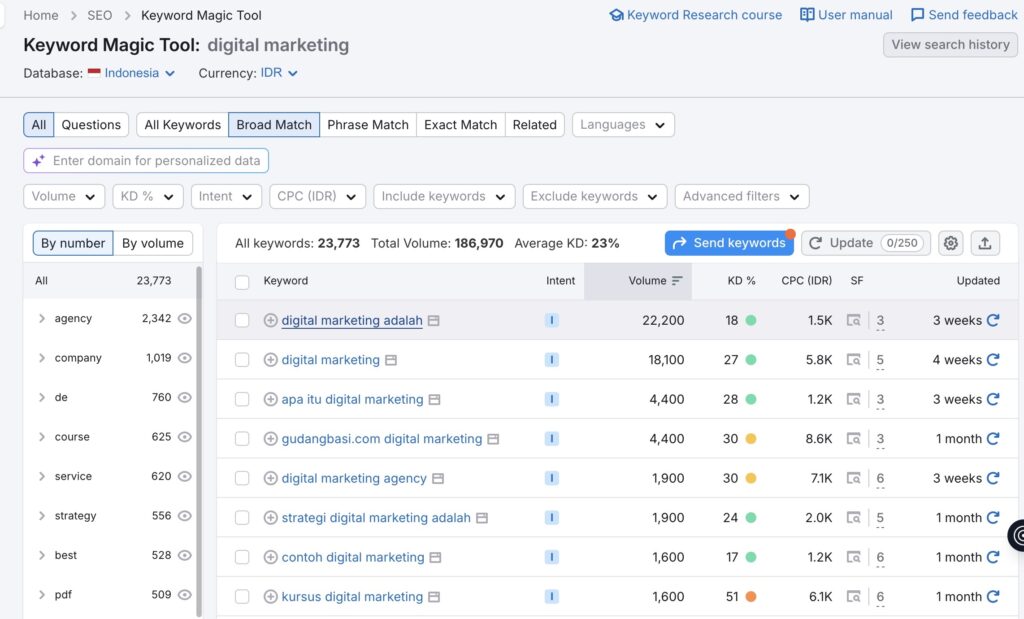This screenshot has width=1024, height=619.
Task: Refresh metrics for 'kursus digital marketing' row
Action: pyautogui.click(x=993, y=597)
